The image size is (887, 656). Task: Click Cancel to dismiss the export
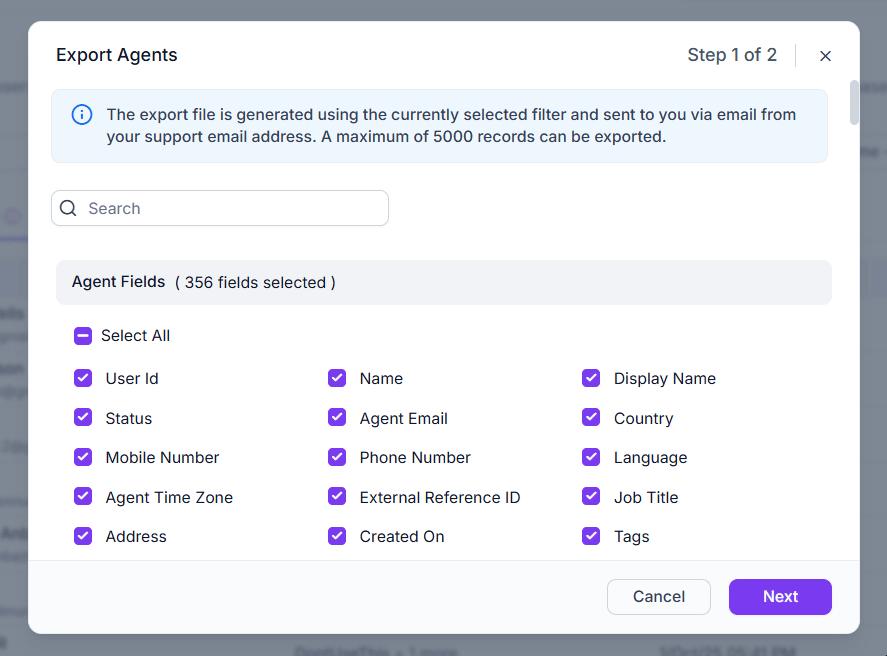pos(658,597)
